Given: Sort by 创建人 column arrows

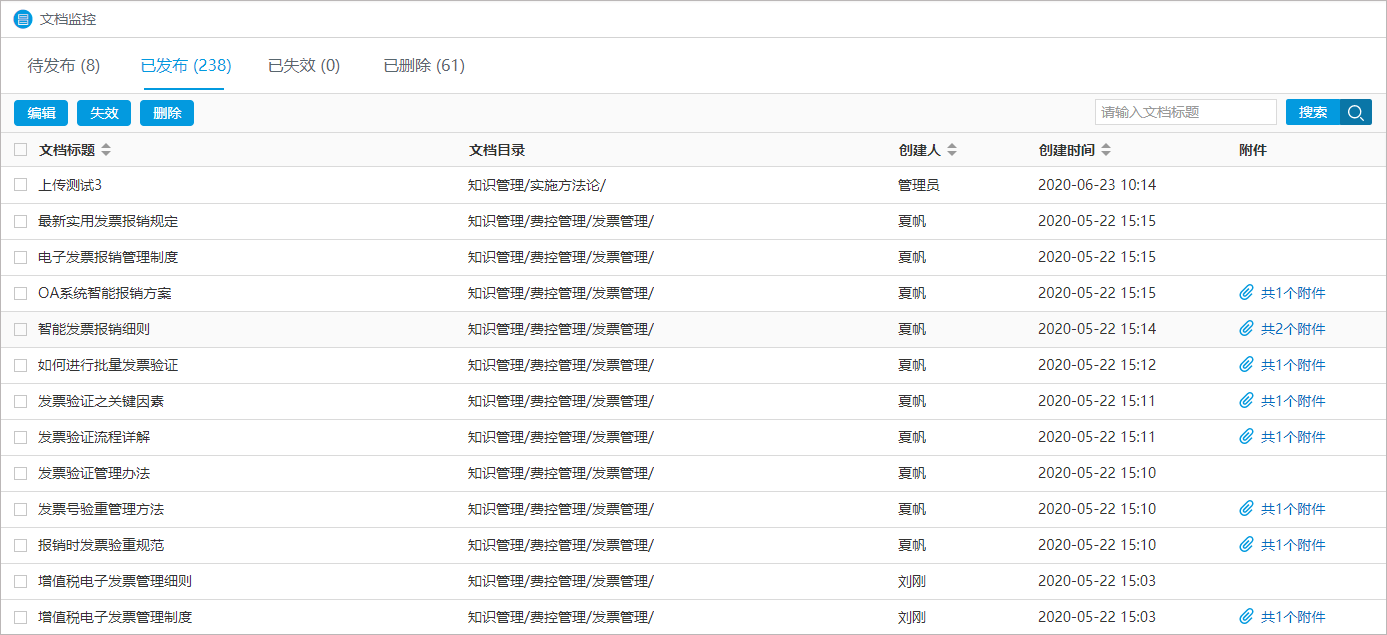Looking at the screenshot, I should tap(952, 150).
